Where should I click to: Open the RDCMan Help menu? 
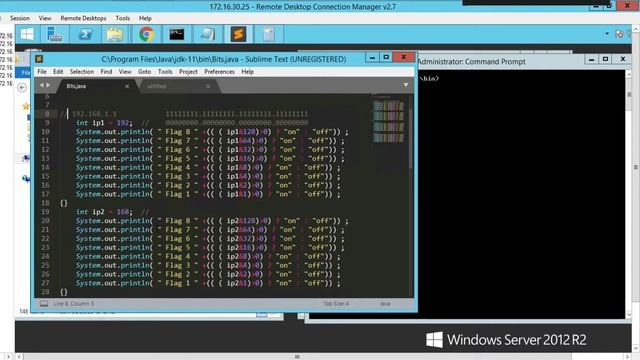[145, 18]
